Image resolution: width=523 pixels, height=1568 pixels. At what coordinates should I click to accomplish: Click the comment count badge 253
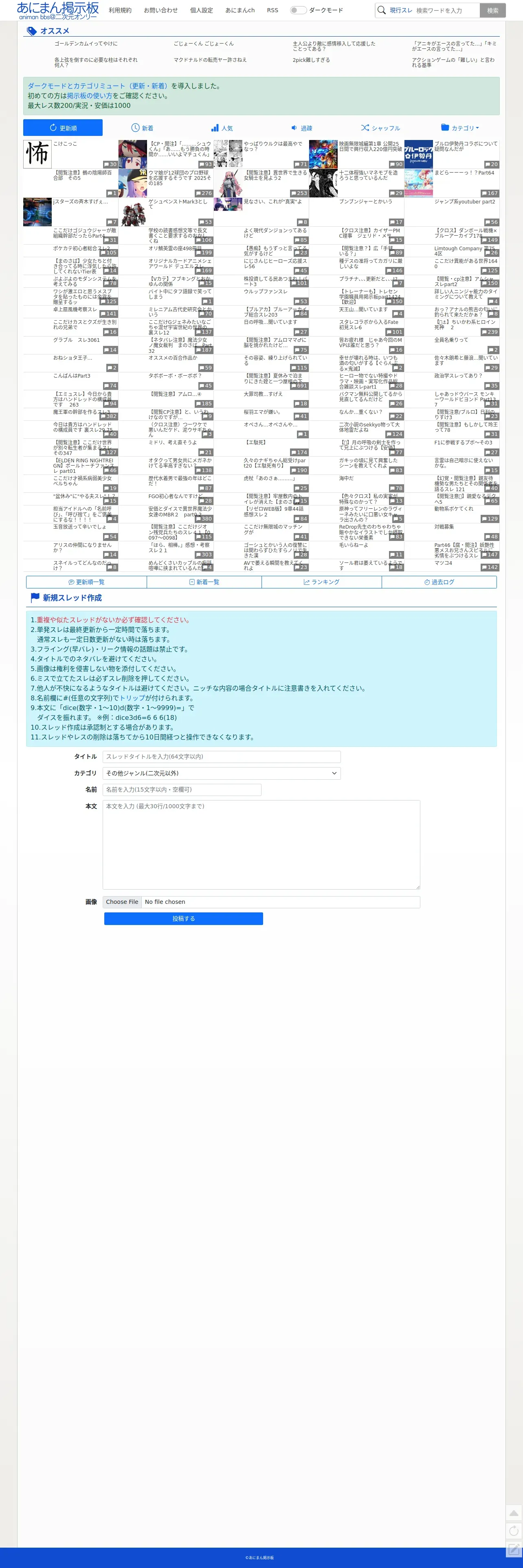click(x=299, y=193)
